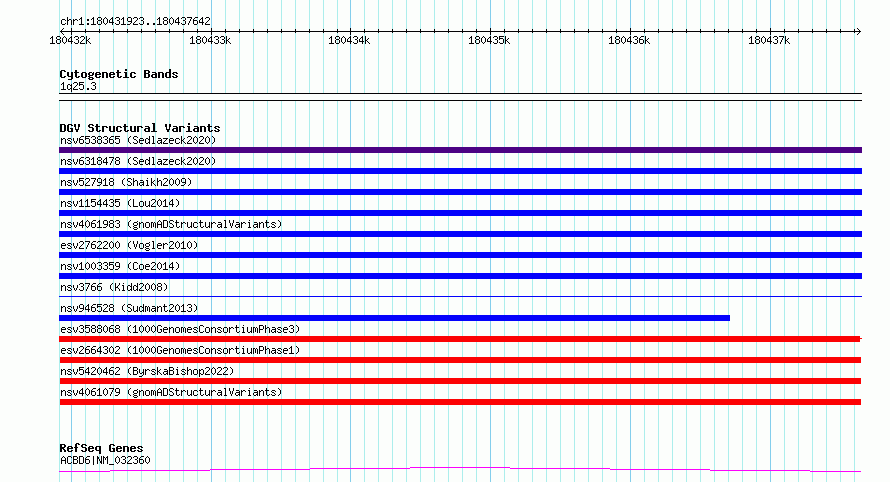Click the DGV Structural Variants track title

140,128
